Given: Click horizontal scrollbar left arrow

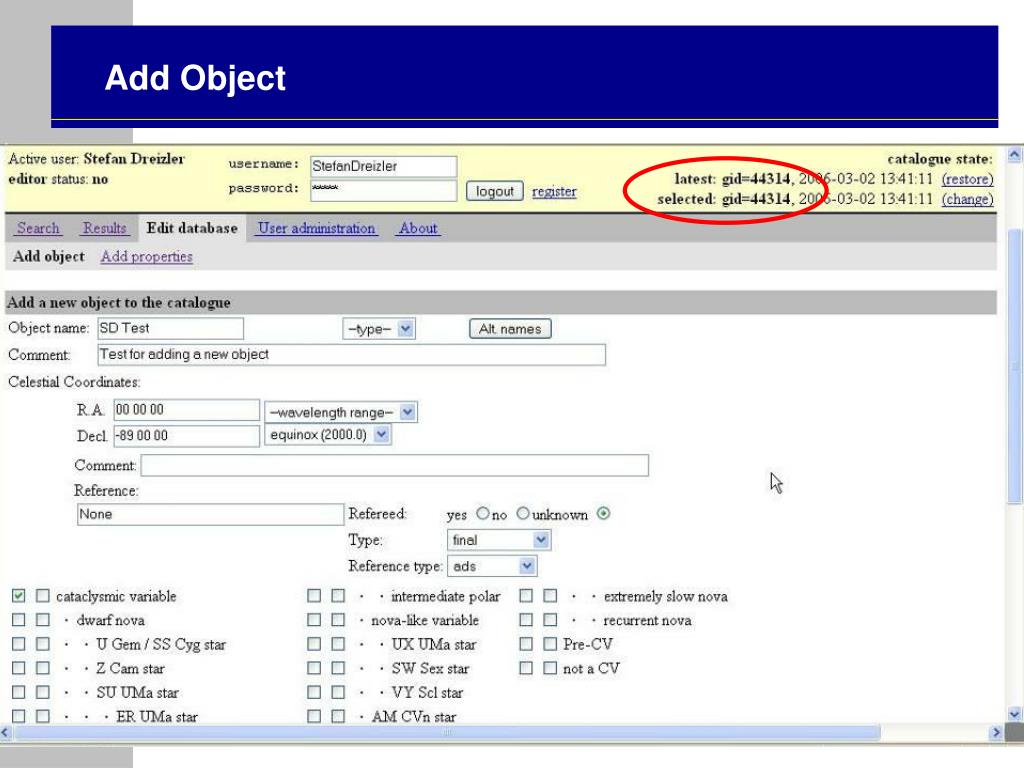Looking at the screenshot, I should (5, 733).
